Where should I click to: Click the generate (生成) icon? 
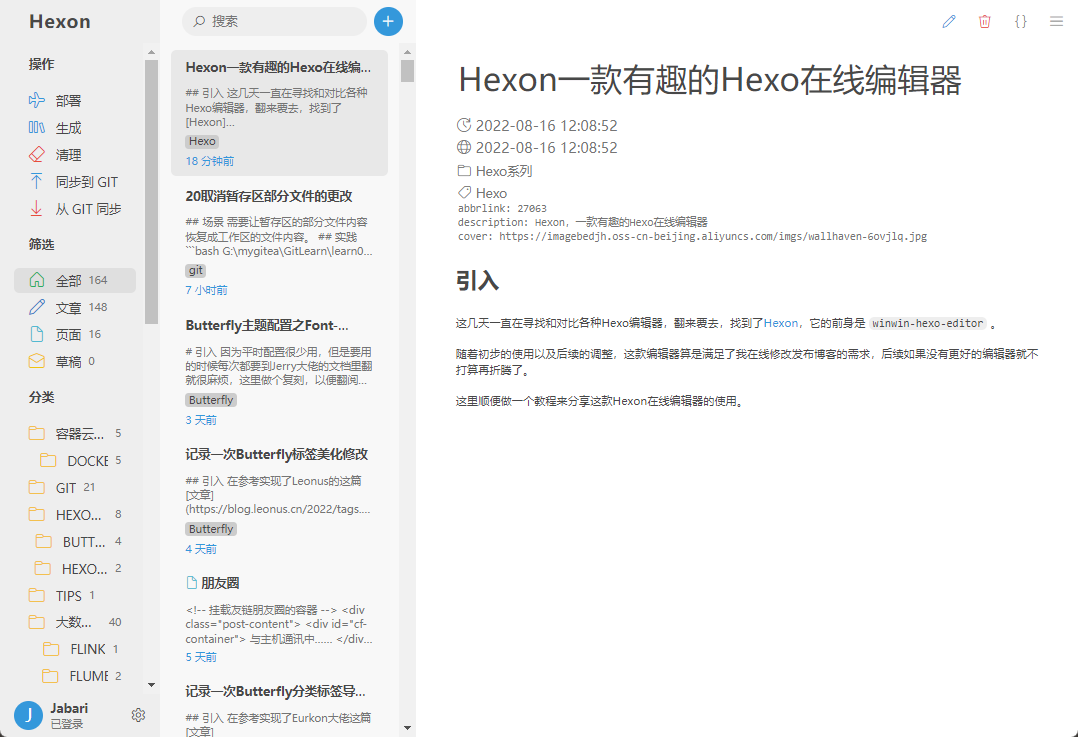(x=36, y=127)
